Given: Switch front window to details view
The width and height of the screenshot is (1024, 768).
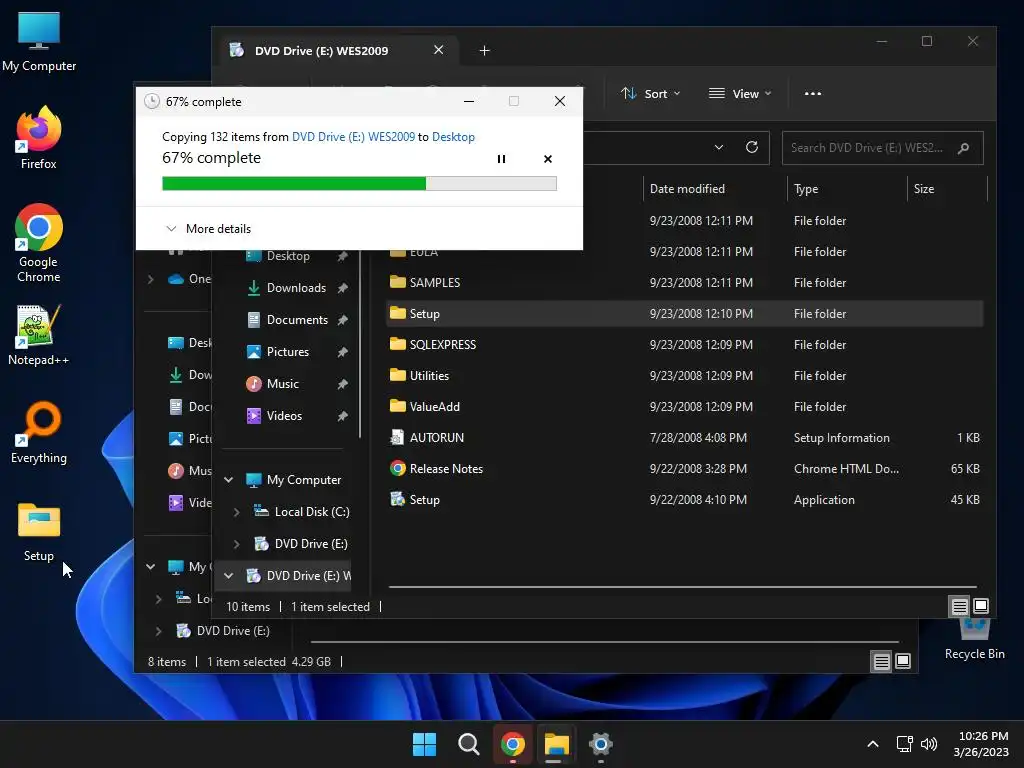Looking at the screenshot, I should tap(959, 607).
